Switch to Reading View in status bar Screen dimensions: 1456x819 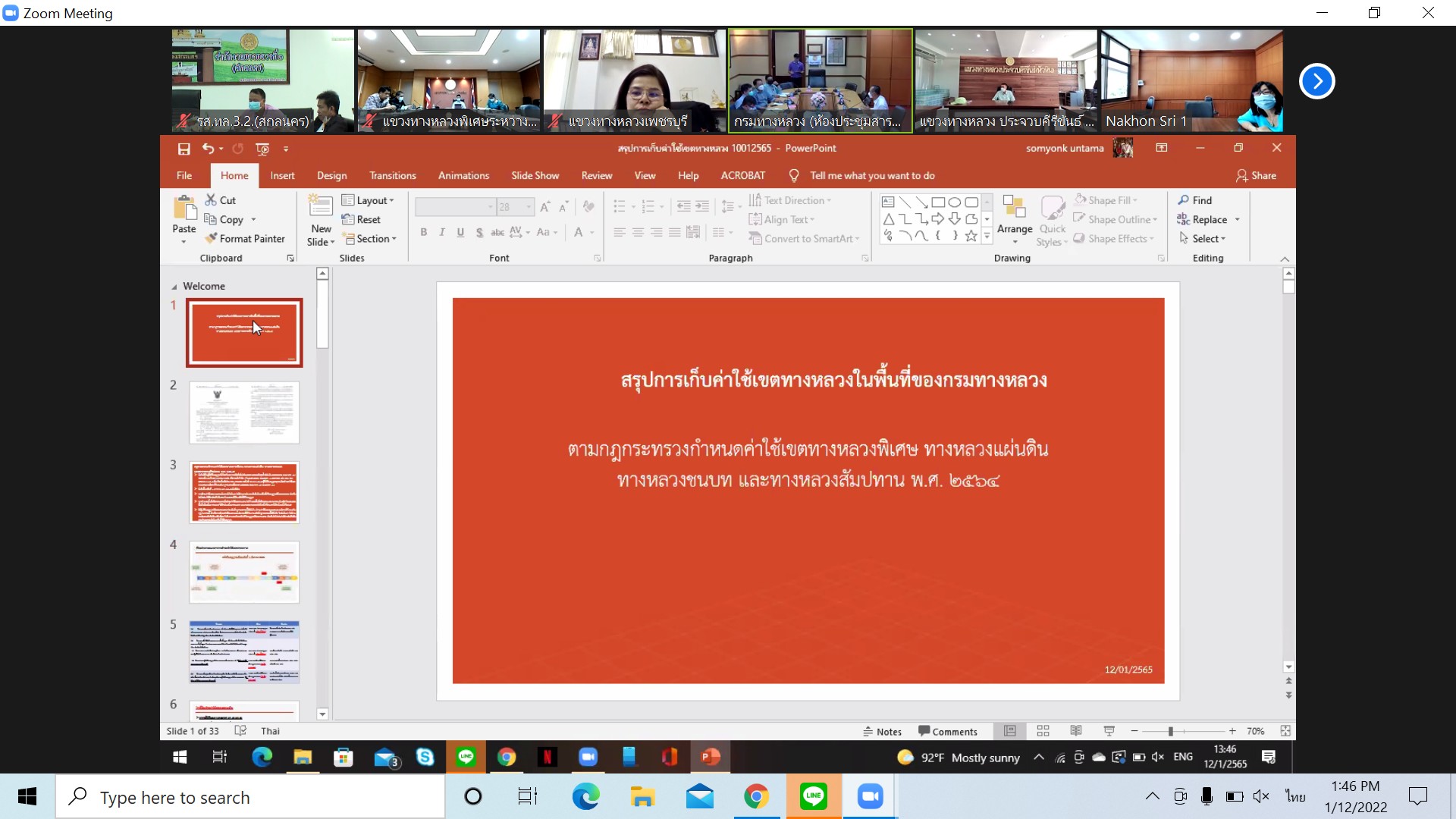coord(1075,731)
